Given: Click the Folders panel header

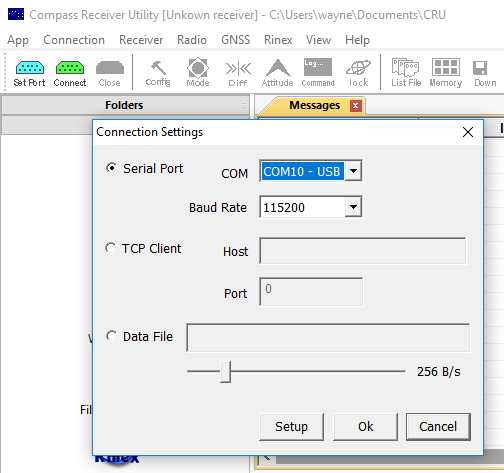Looking at the screenshot, I should point(124,105).
